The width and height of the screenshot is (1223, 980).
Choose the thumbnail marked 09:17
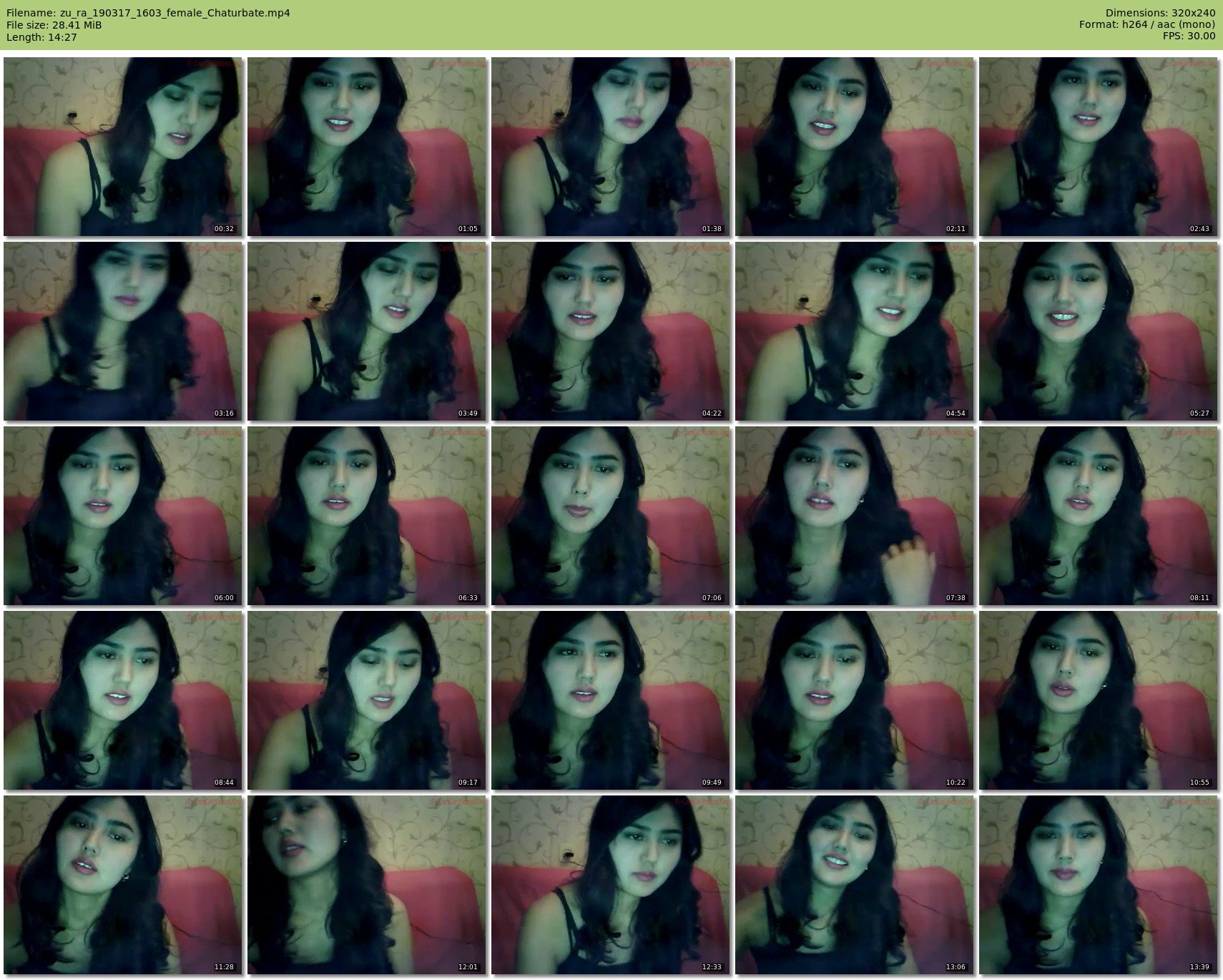pos(367,700)
